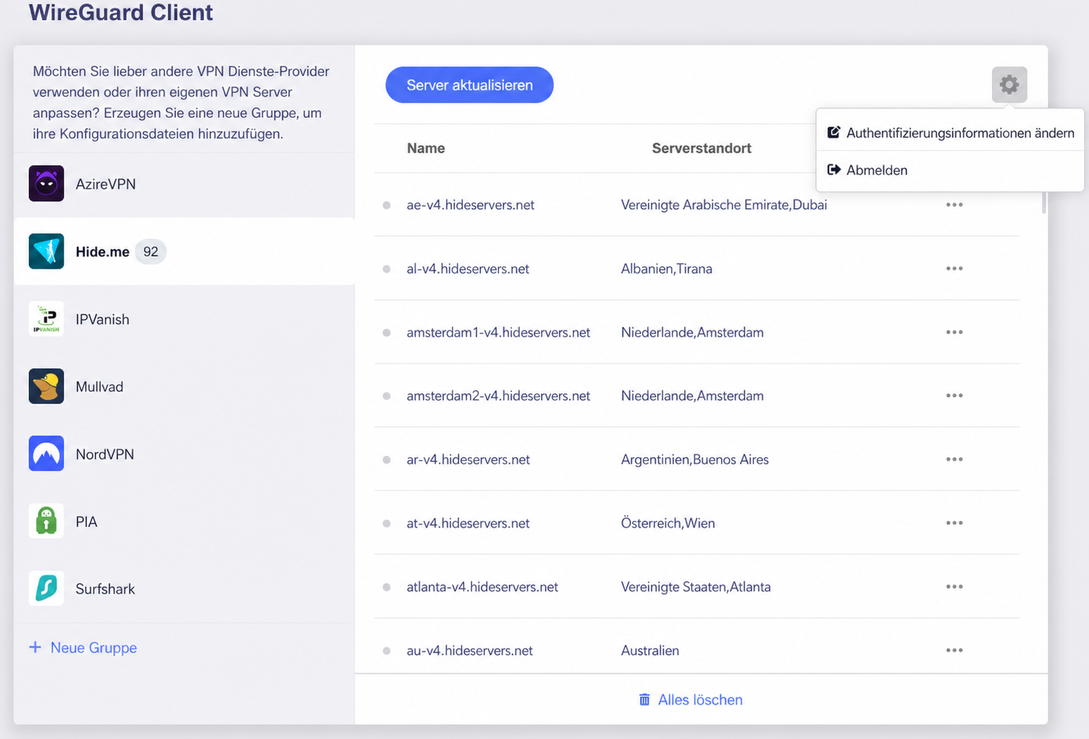
Task: Click status dot of amsterdam2-v4.hideservers.net
Action: [387, 396]
